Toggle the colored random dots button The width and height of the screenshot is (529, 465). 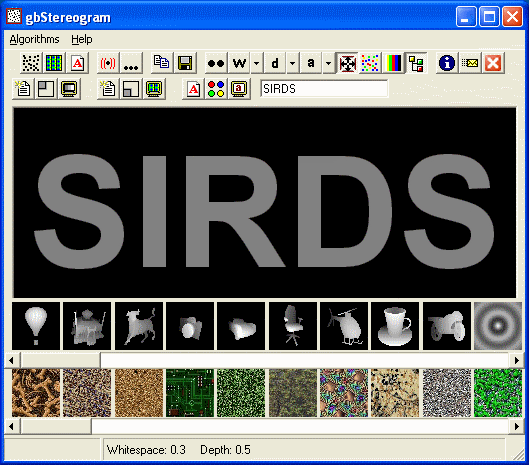coord(370,63)
